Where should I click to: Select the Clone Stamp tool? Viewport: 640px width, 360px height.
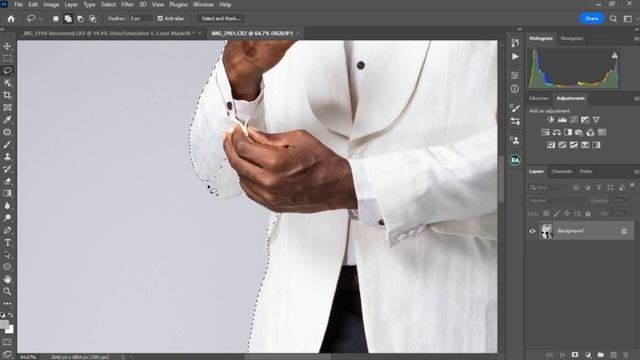point(7,156)
